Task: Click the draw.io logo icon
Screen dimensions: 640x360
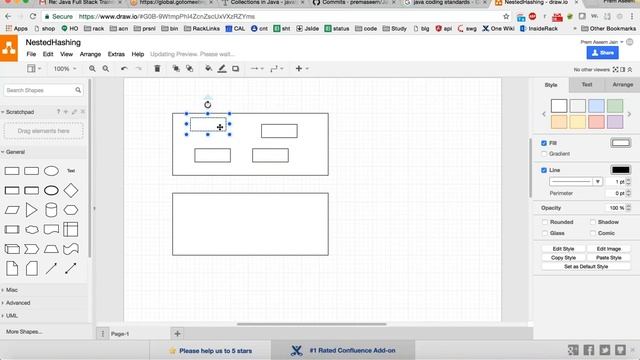Action: coord(9,48)
